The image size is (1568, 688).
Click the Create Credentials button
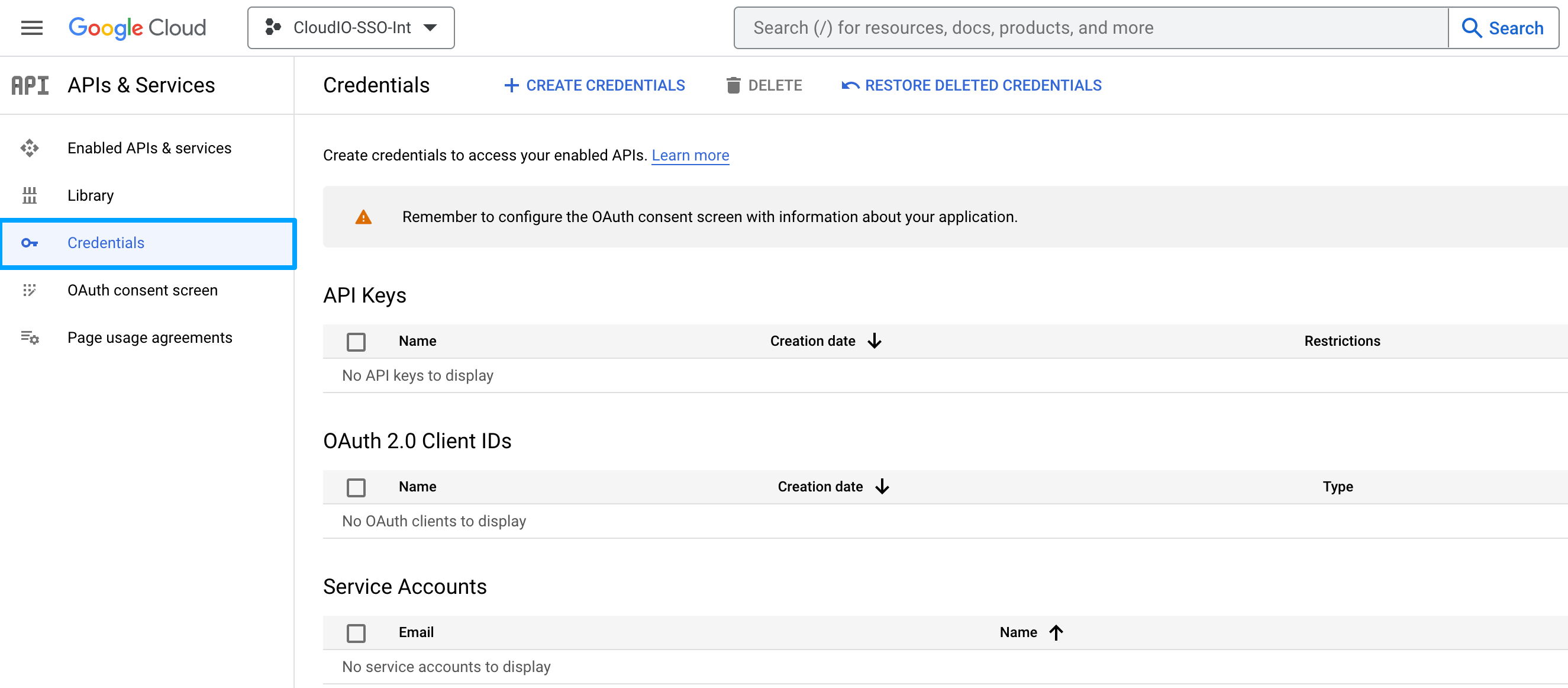[595, 85]
